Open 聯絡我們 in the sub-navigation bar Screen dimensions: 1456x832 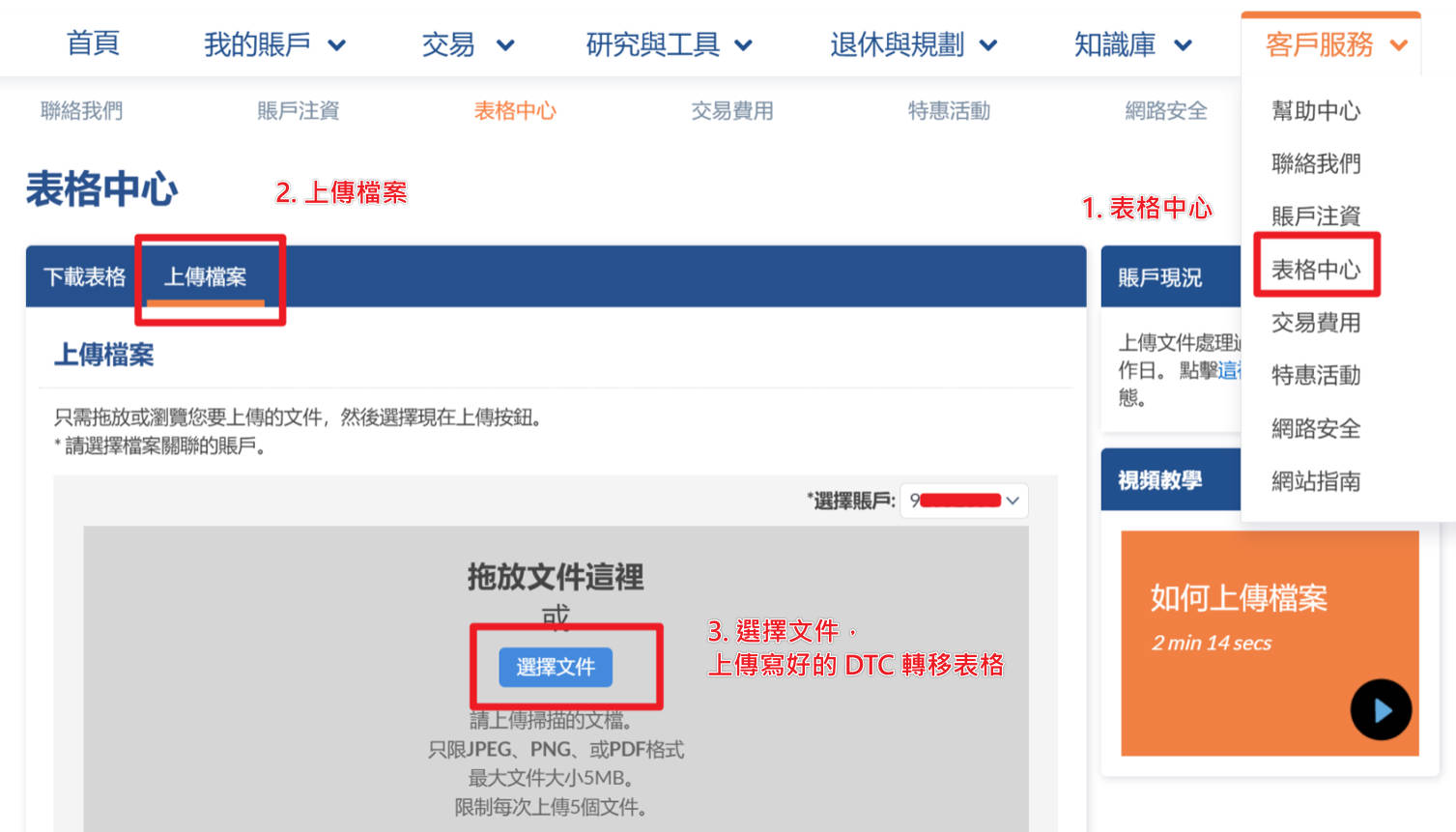[82, 111]
